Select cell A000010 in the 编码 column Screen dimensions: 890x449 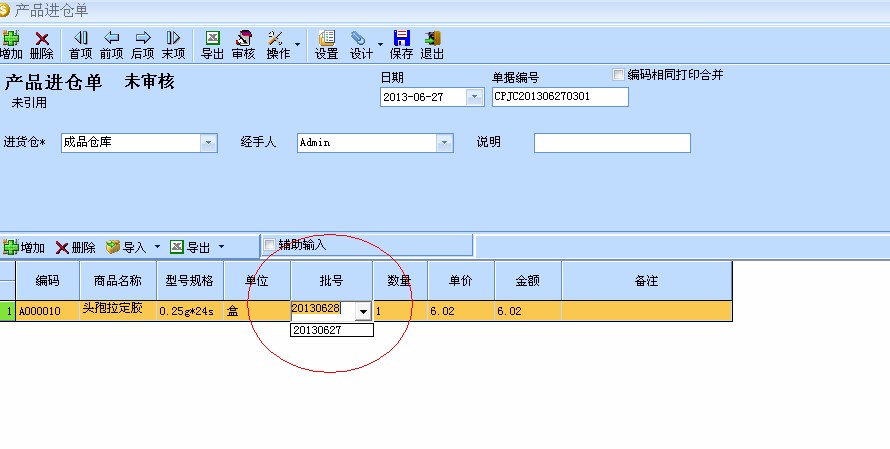48,311
